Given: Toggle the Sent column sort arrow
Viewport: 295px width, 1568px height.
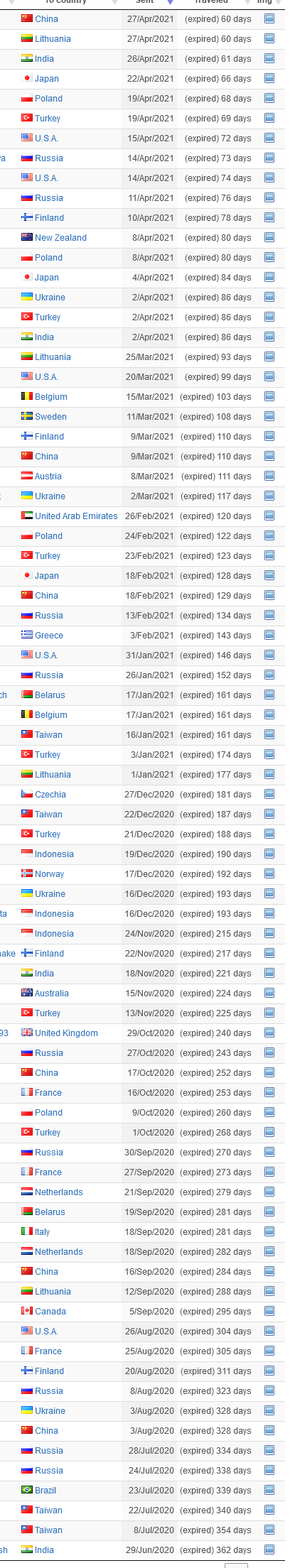Looking at the screenshot, I should point(170,2).
